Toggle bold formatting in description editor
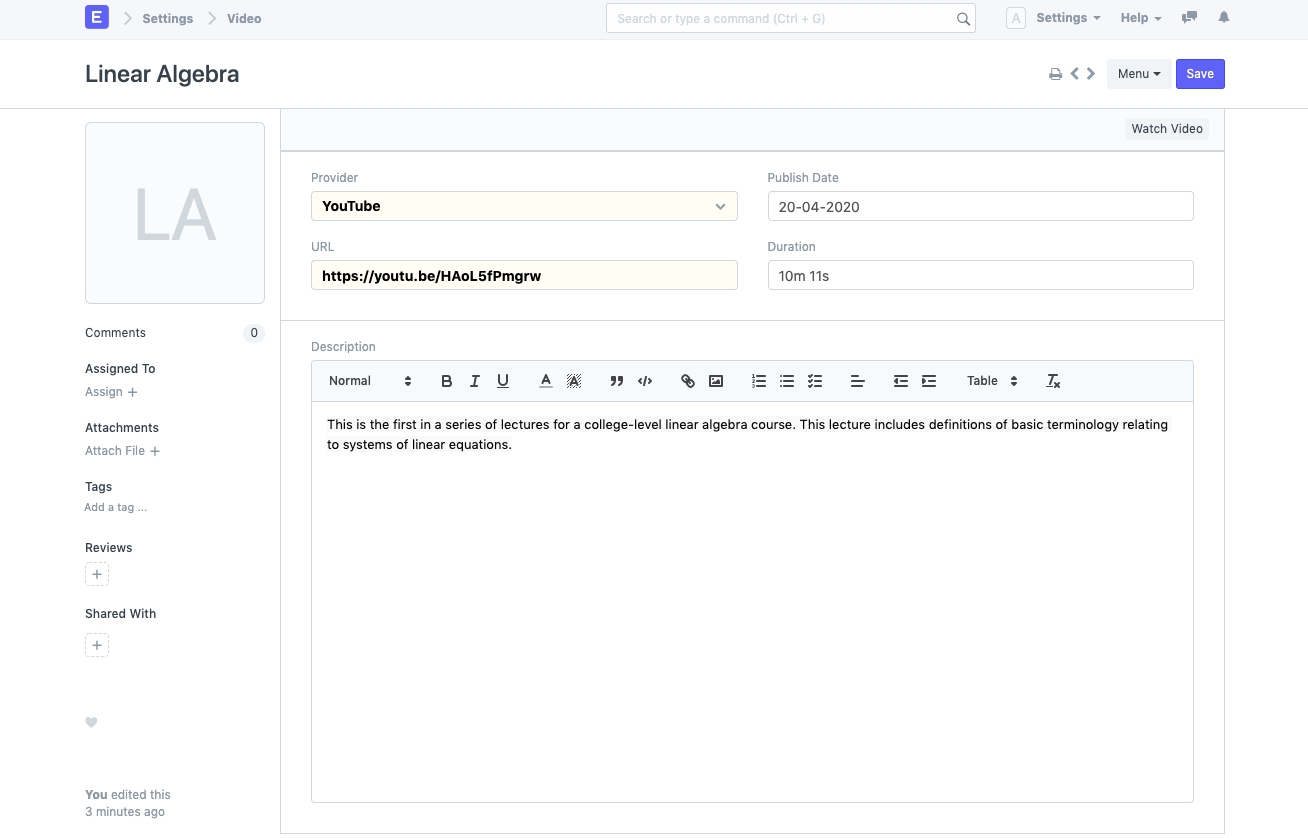 (x=447, y=381)
